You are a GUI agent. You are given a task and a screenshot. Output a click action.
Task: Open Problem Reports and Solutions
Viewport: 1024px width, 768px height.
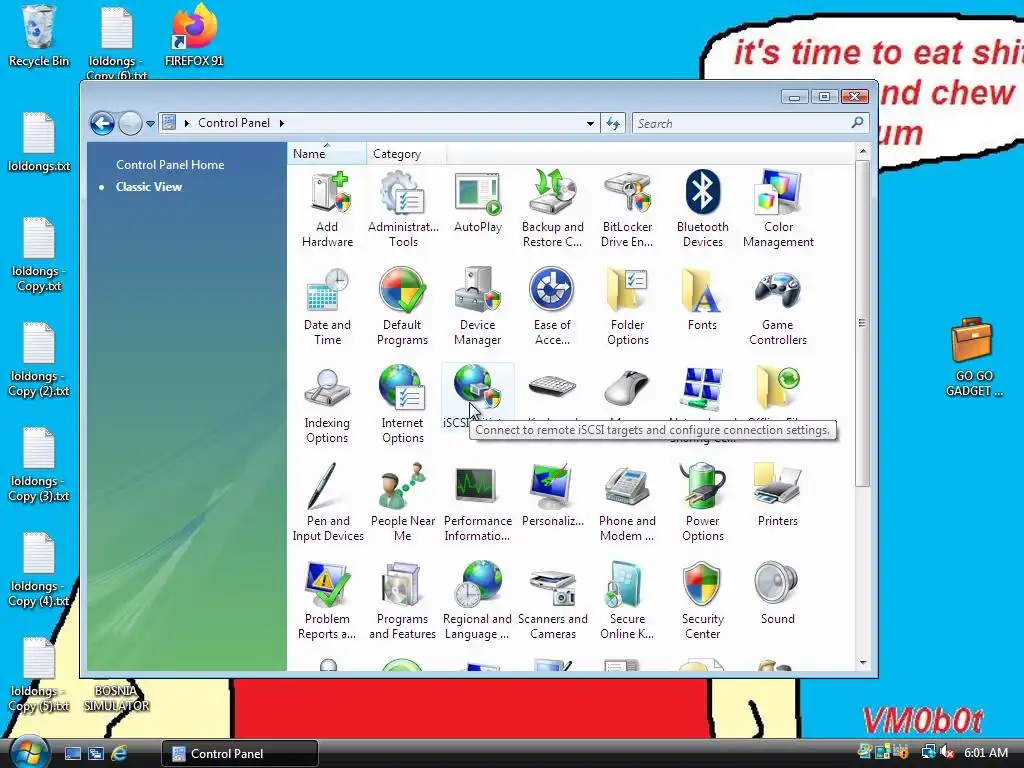tap(327, 601)
